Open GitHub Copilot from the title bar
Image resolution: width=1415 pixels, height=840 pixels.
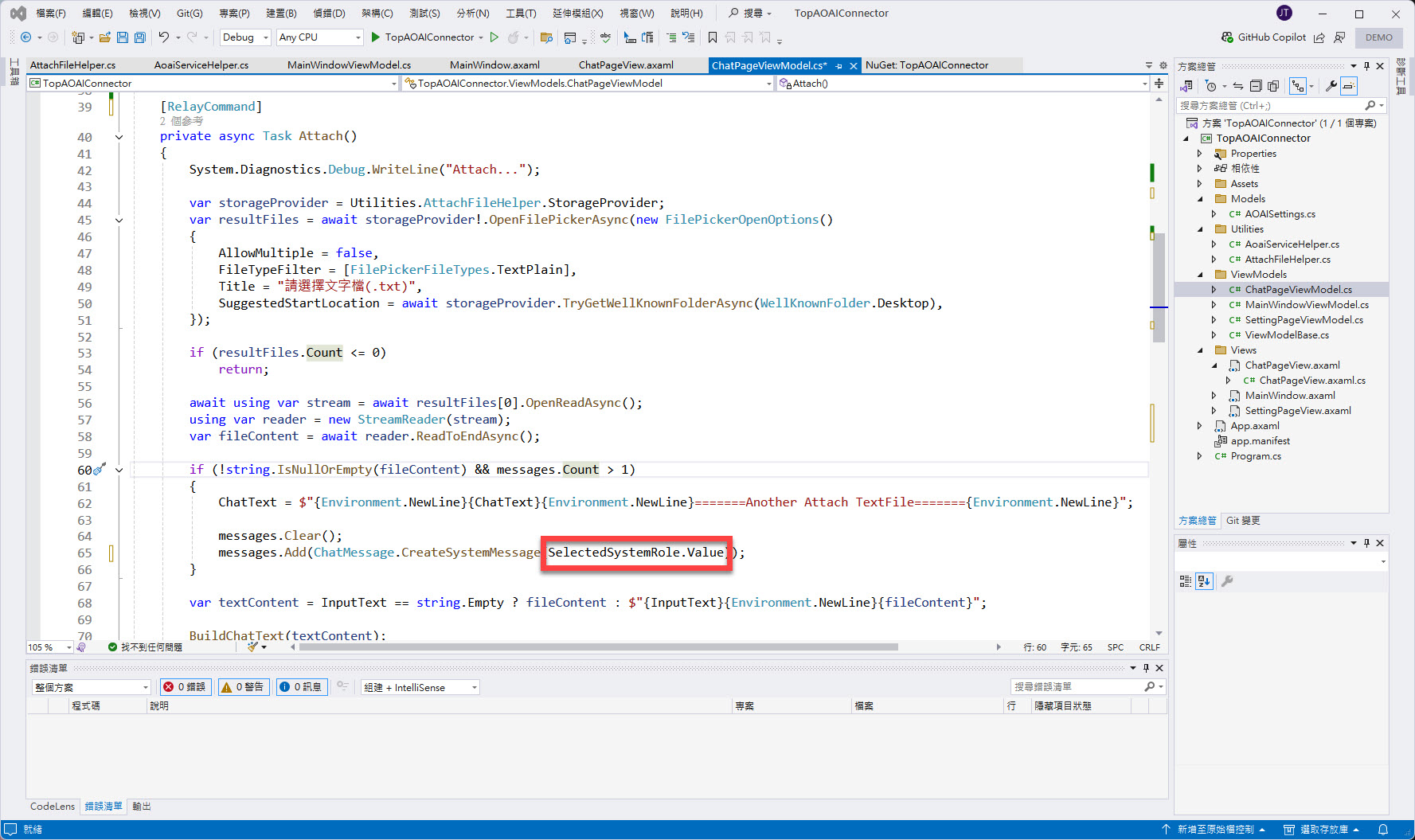click(1264, 37)
